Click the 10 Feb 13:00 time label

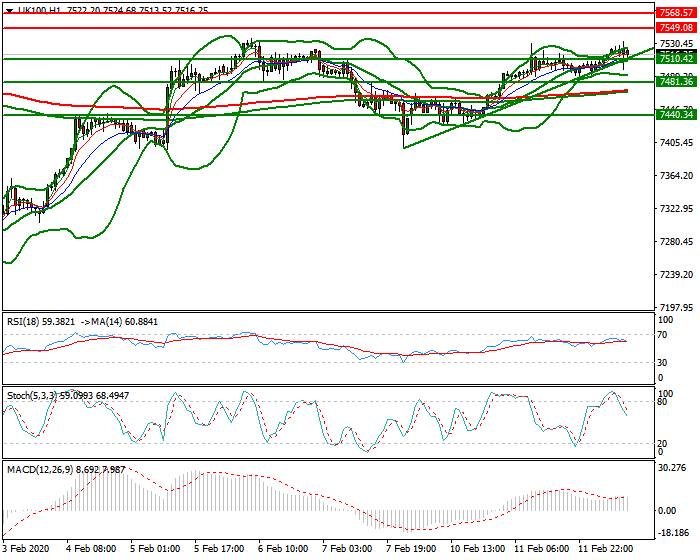click(477, 548)
